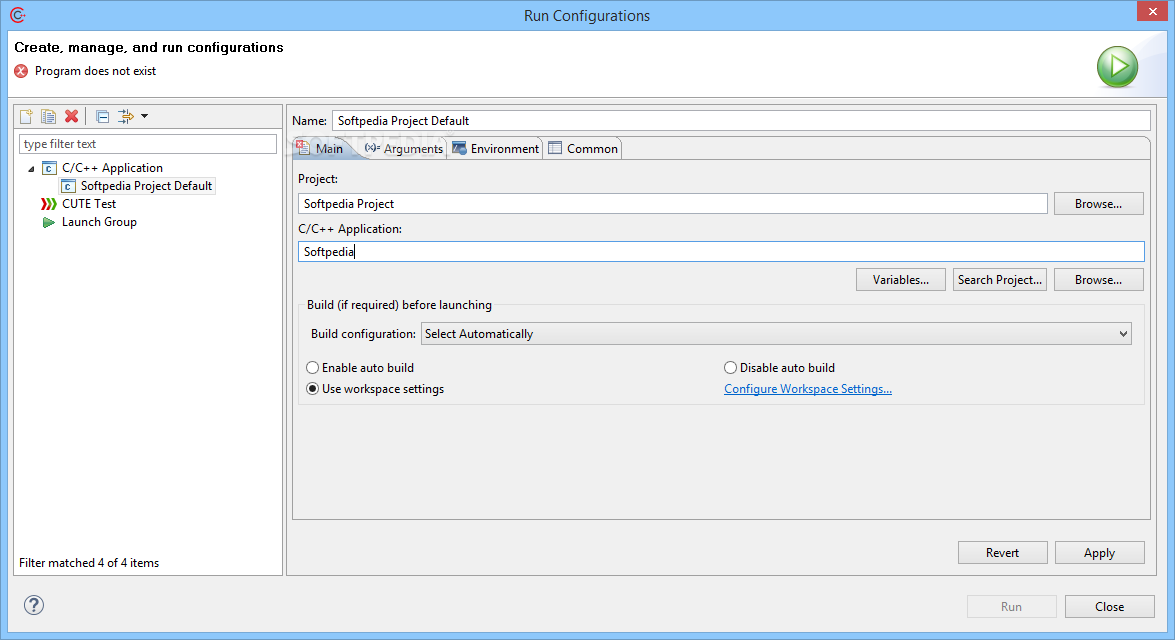1175x640 pixels.
Task: Select CUTE Test configuration type
Action: [x=89, y=204]
